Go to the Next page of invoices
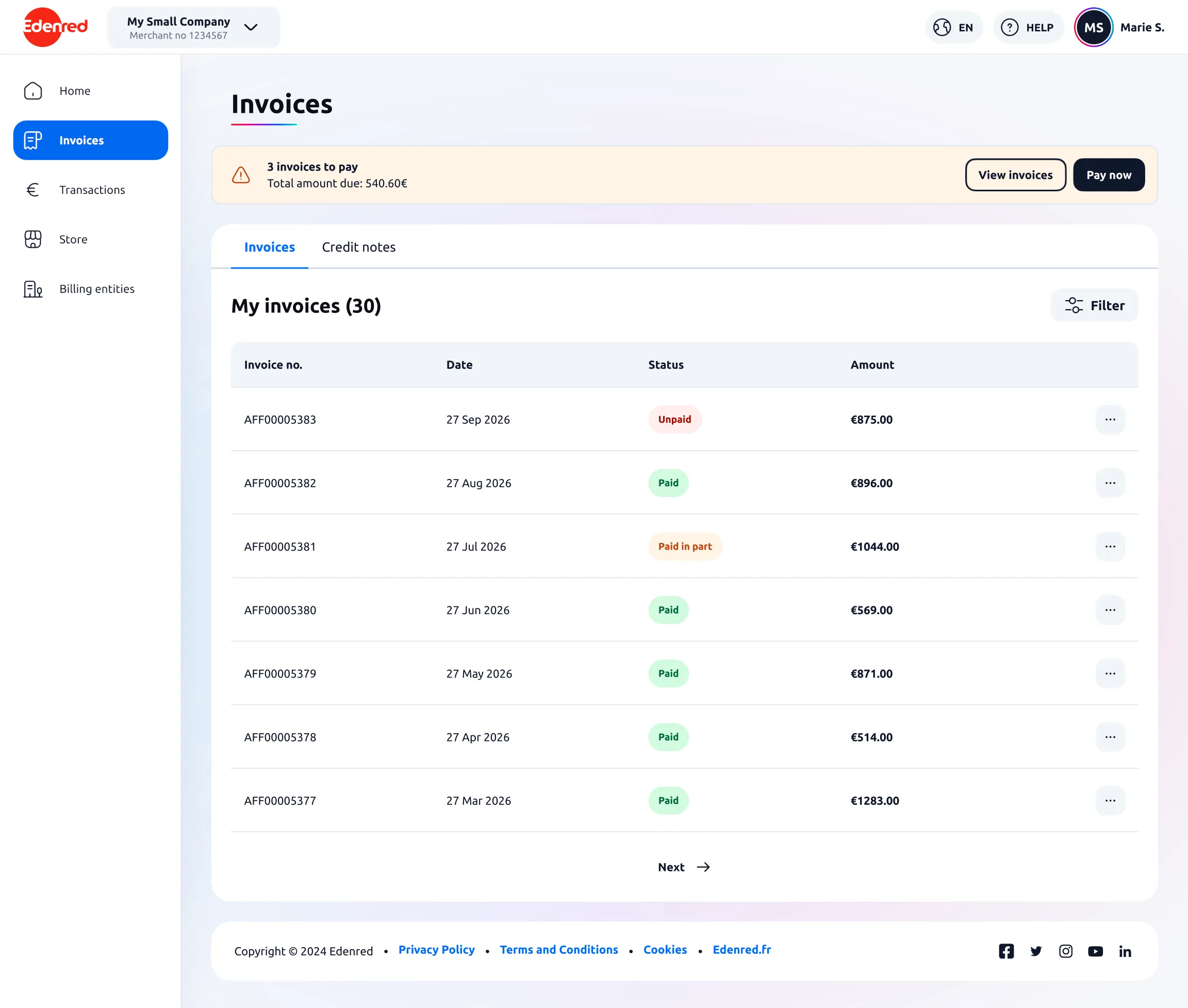Viewport: 1188px width, 1008px height. coord(684,867)
